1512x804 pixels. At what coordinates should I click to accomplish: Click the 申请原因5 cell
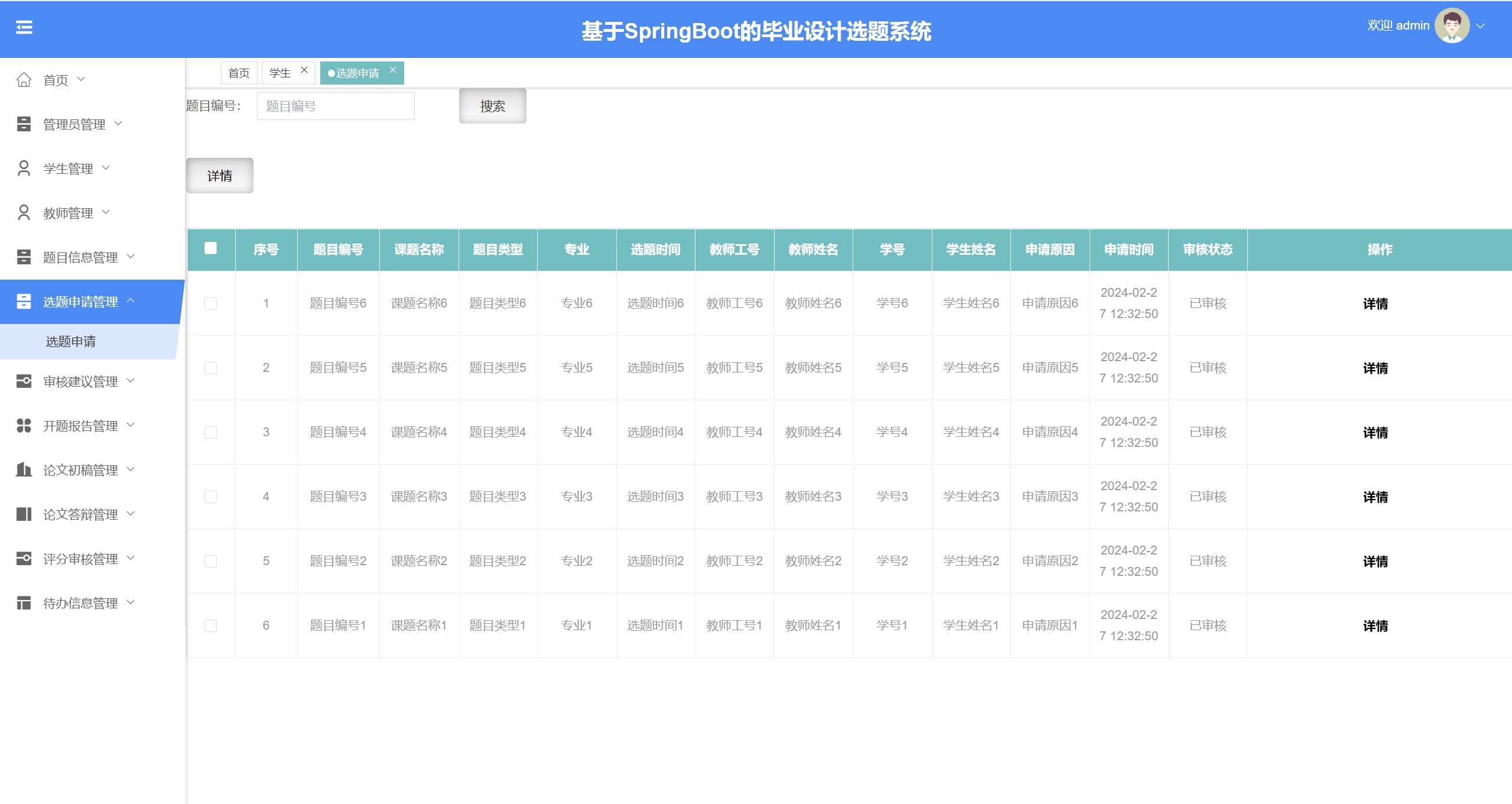[x=1050, y=368]
